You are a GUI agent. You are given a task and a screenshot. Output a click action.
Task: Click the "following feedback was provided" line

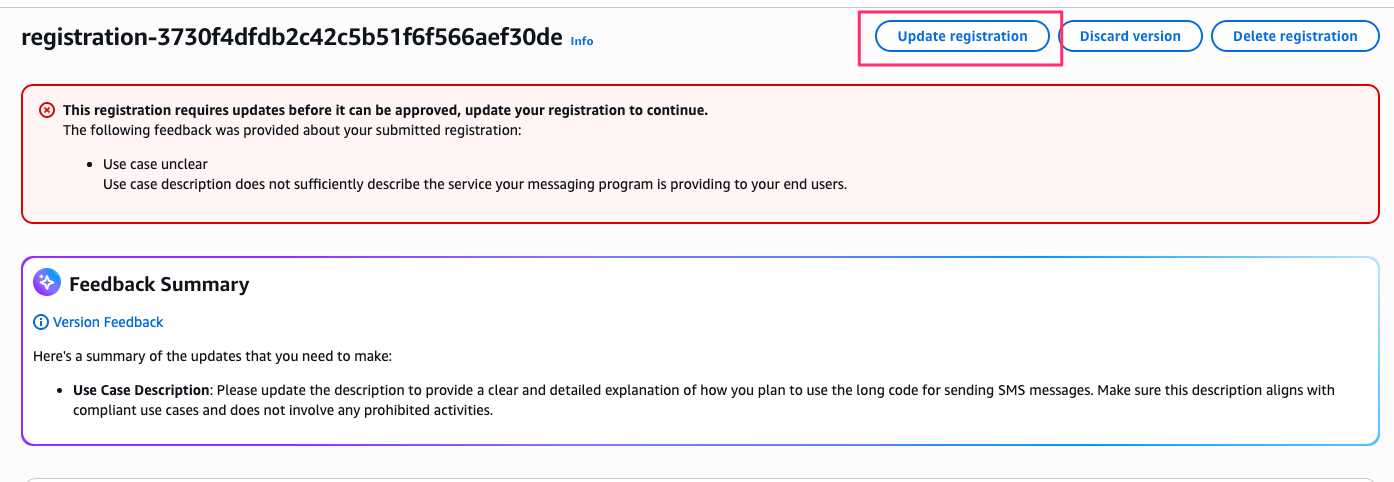(291, 130)
